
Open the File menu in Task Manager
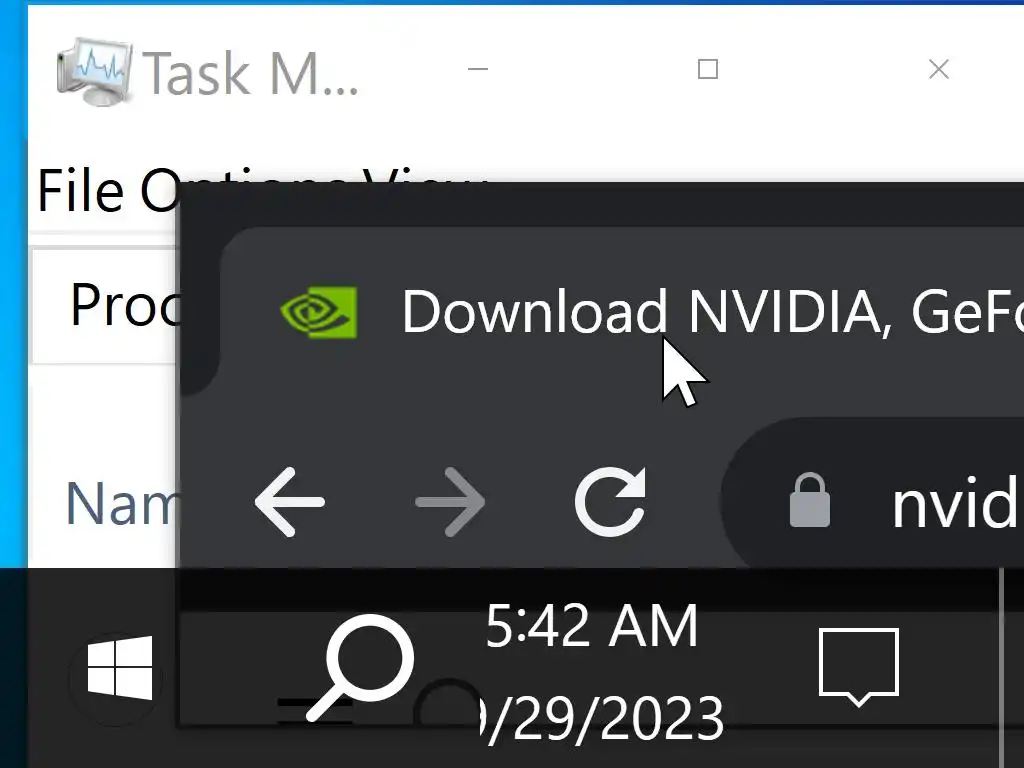[80, 191]
